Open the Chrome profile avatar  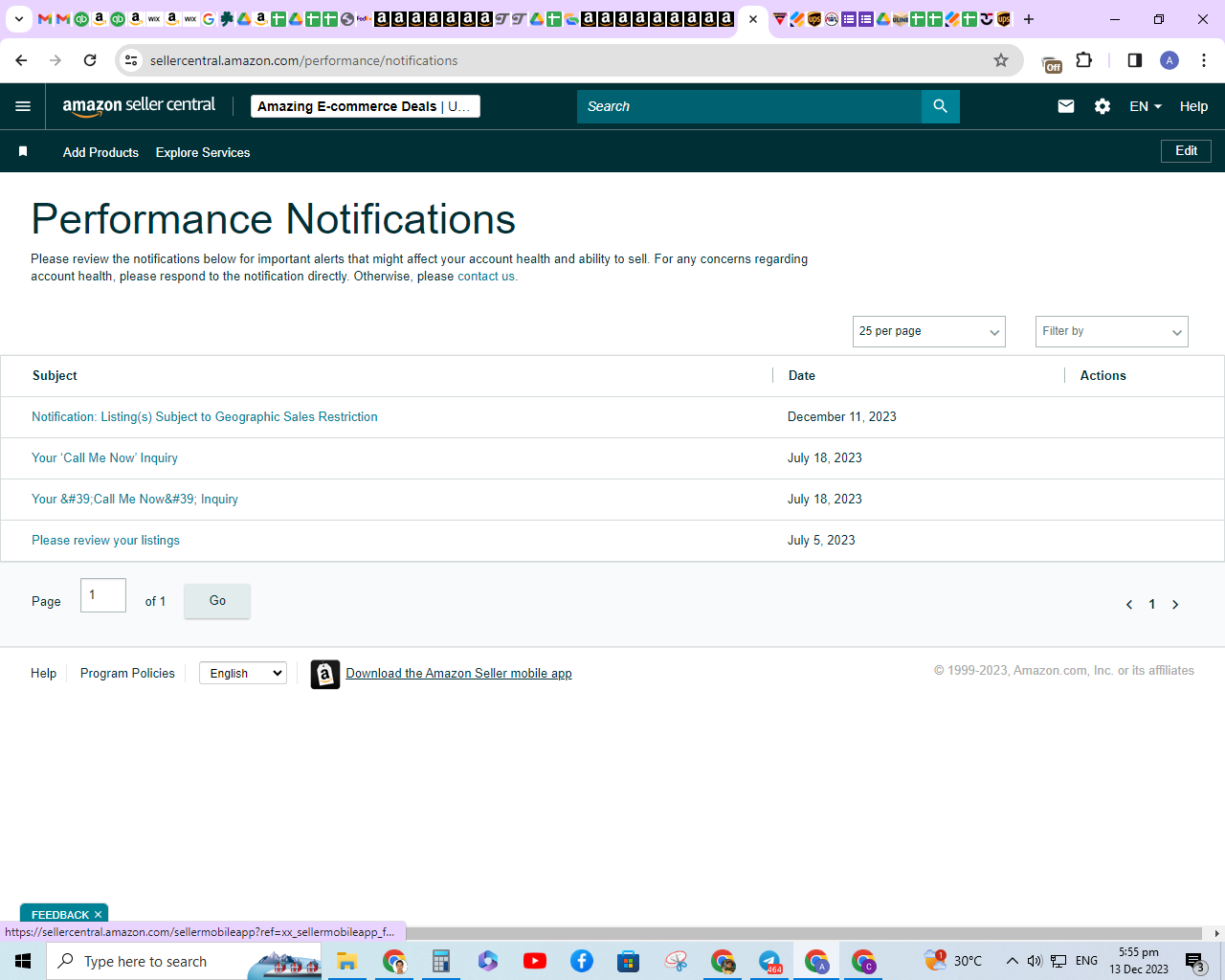tap(1169, 60)
